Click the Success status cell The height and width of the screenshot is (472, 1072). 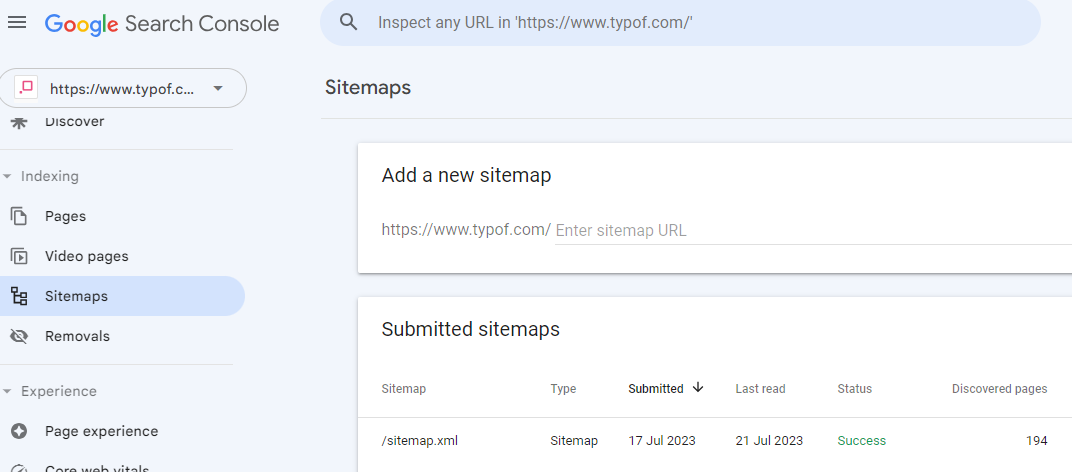point(861,441)
